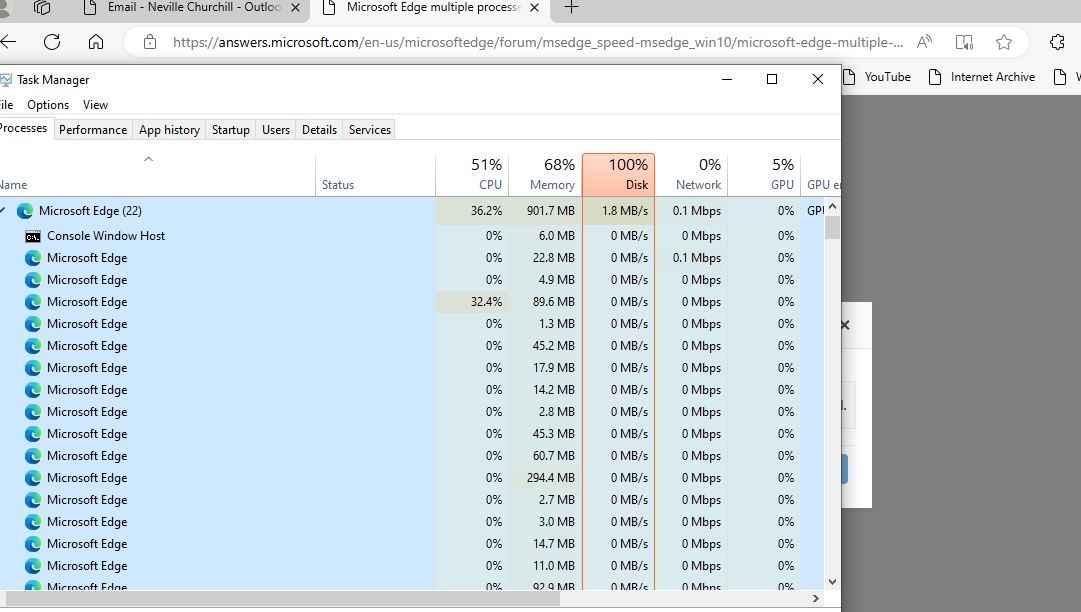Viewport: 1081px width, 612px height.
Task: Reload the page with refresh icon
Action: [x=52, y=42]
